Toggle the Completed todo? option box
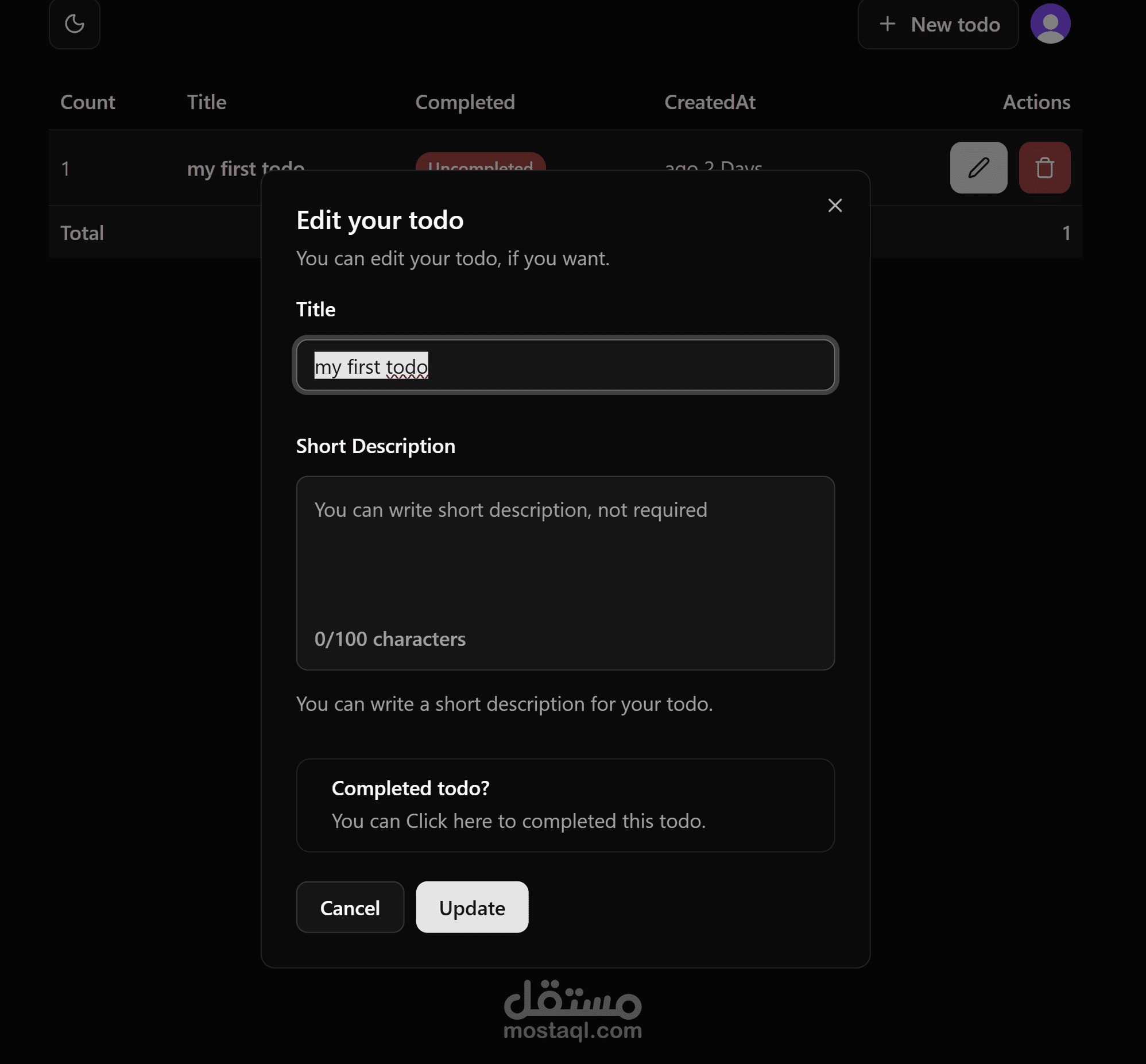This screenshot has height=1064, width=1146. (564, 804)
